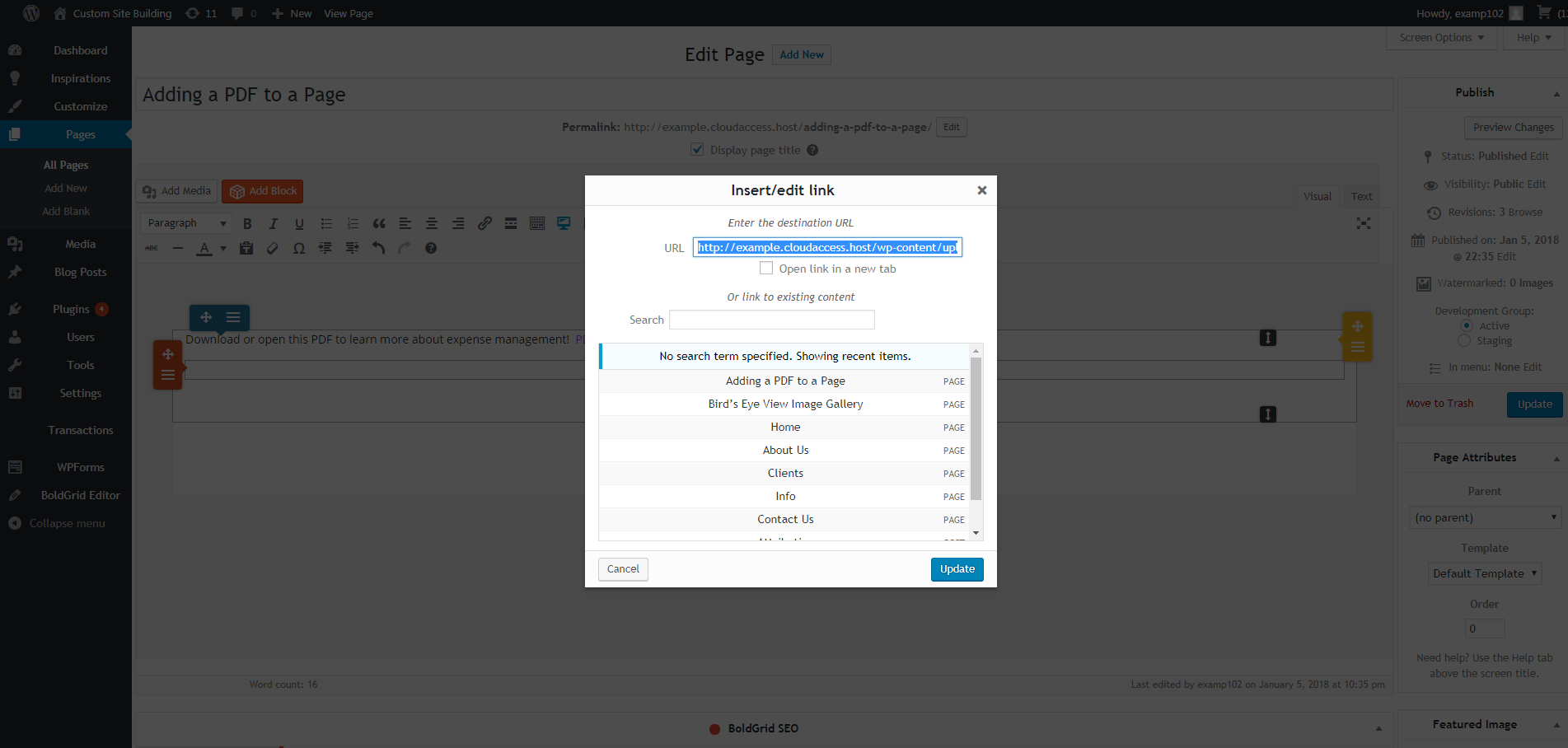1568x748 pixels.
Task: Open the Paragraph format dropdown
Action: tap(186, 223)
